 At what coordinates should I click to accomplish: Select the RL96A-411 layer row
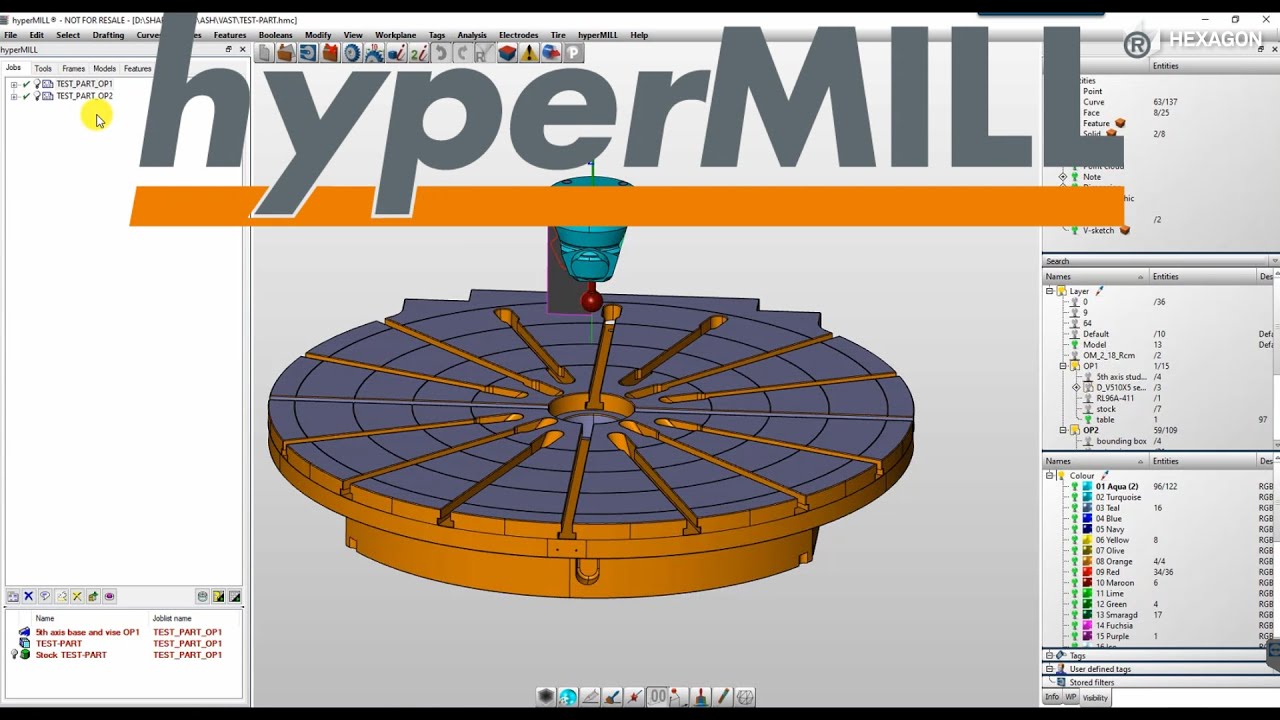(x=1114, y=398)
